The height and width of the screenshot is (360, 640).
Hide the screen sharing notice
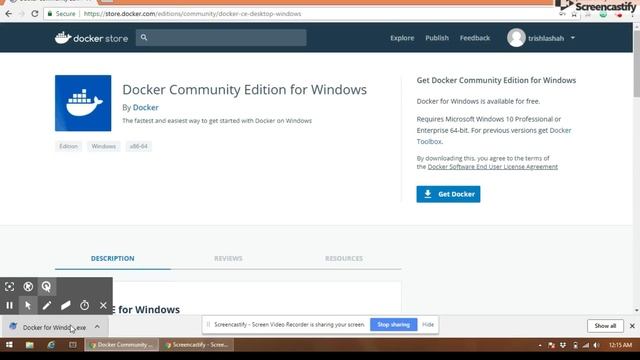428,324
